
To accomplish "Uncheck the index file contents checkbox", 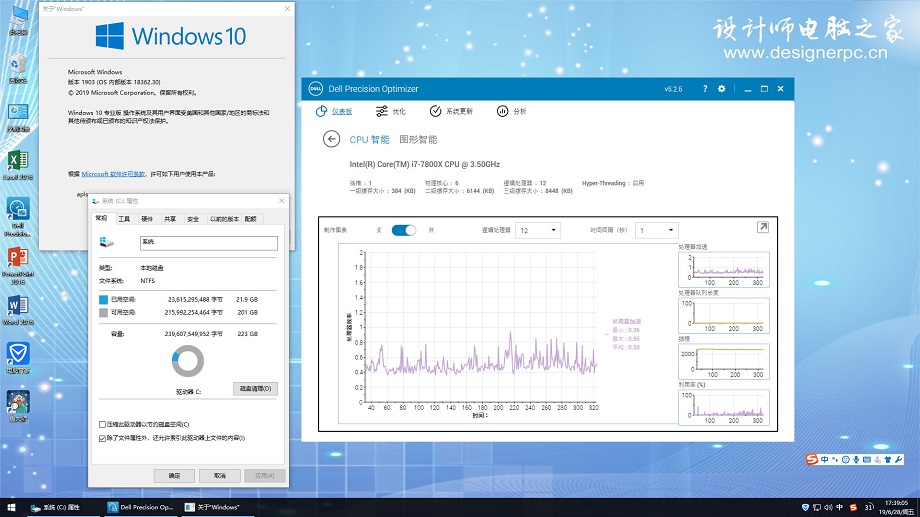I will 103,438.
